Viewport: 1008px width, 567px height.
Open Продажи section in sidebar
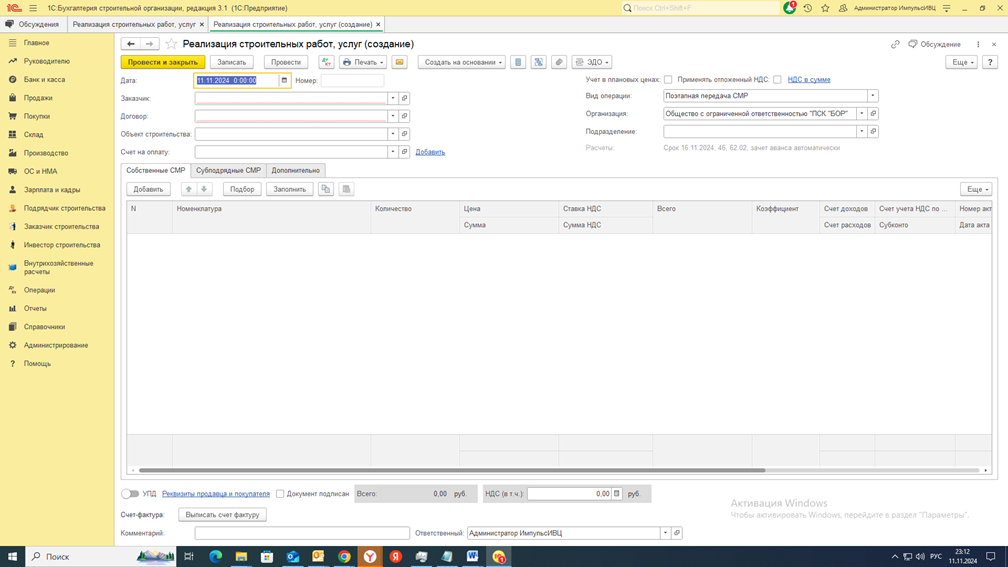tap(38, 98)
